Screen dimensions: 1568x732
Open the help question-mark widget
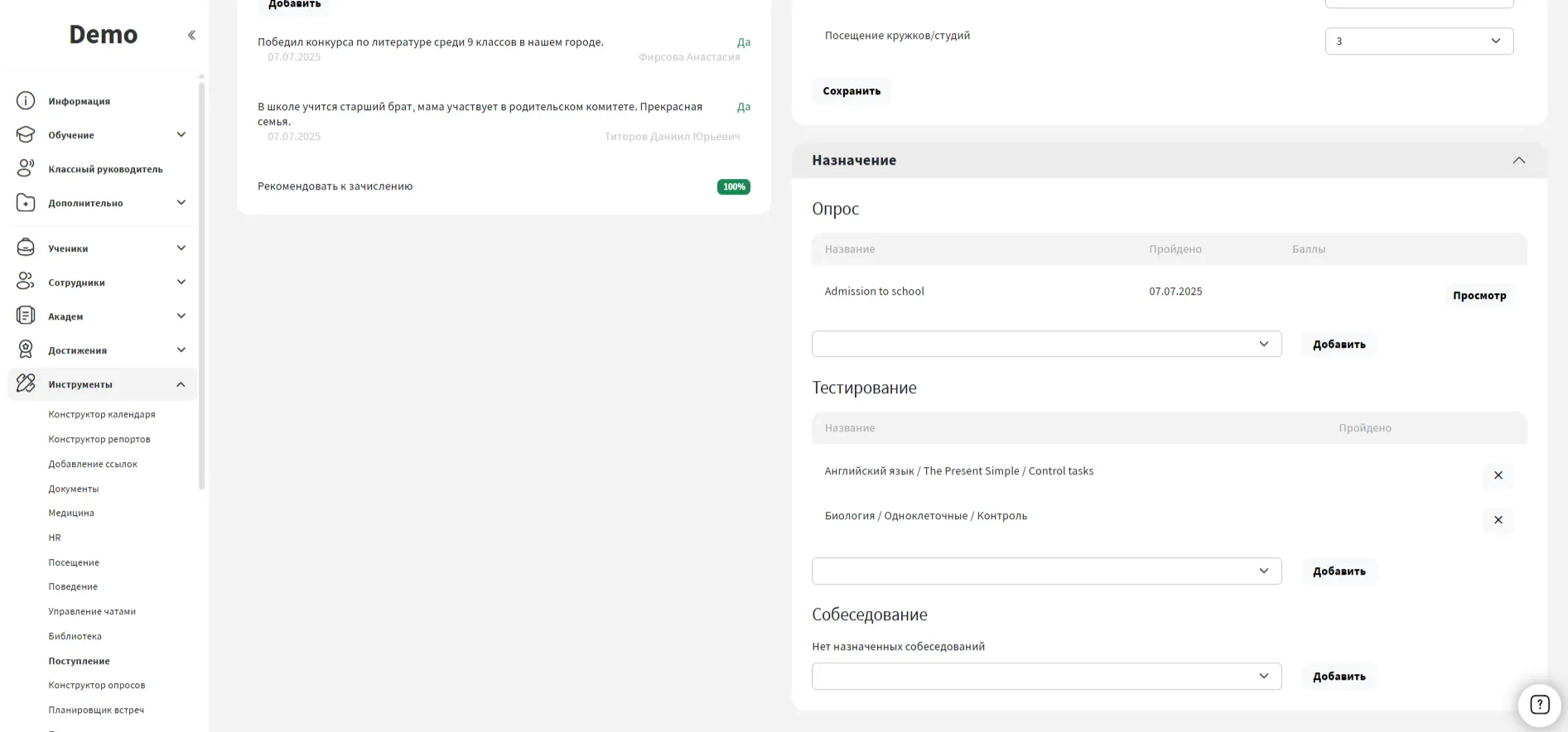click(x=1539, y=705)
